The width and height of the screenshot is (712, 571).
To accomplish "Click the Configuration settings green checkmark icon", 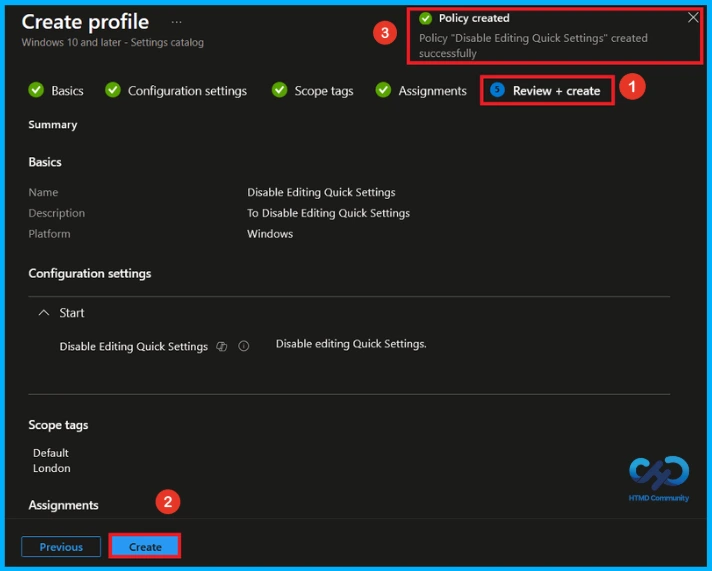I will click(x=113, y=90).
